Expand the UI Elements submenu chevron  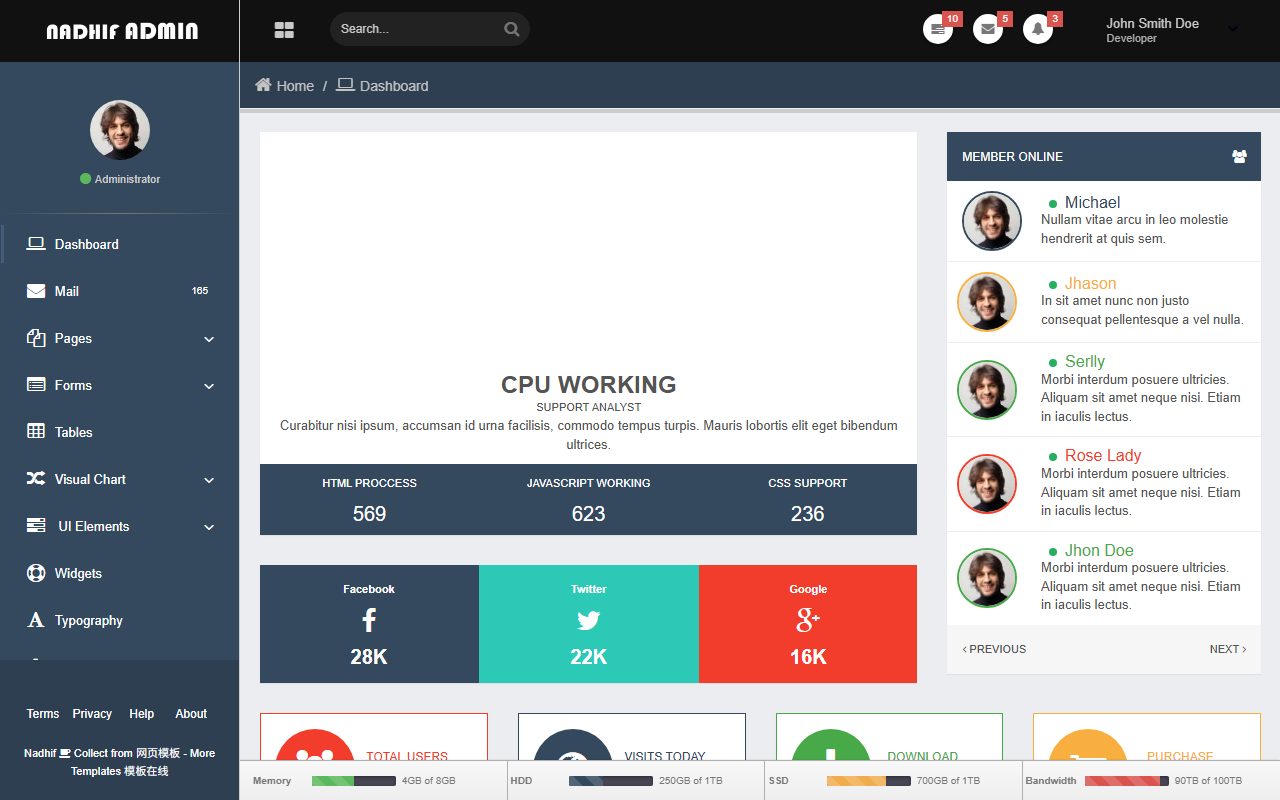(x=209, y=527)
